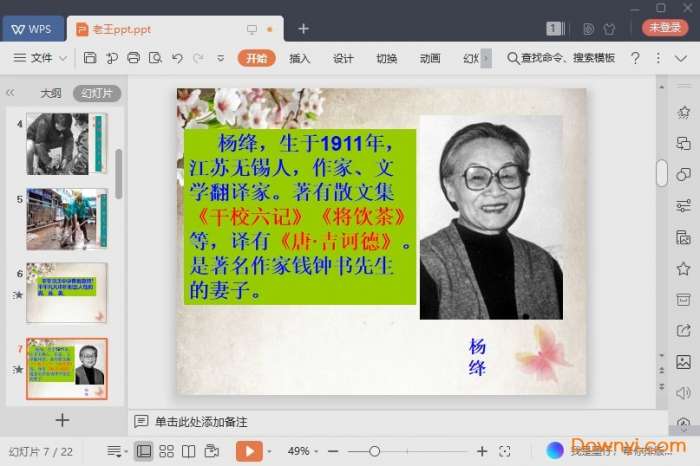Click the window count icon showing 1
Viewport: 700px width, 466px height.
point(555,29)
